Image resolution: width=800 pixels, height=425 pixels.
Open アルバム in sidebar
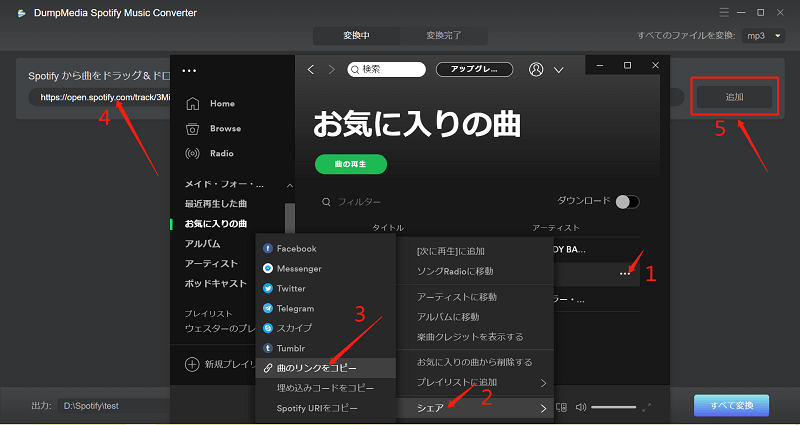pos(203,244)
